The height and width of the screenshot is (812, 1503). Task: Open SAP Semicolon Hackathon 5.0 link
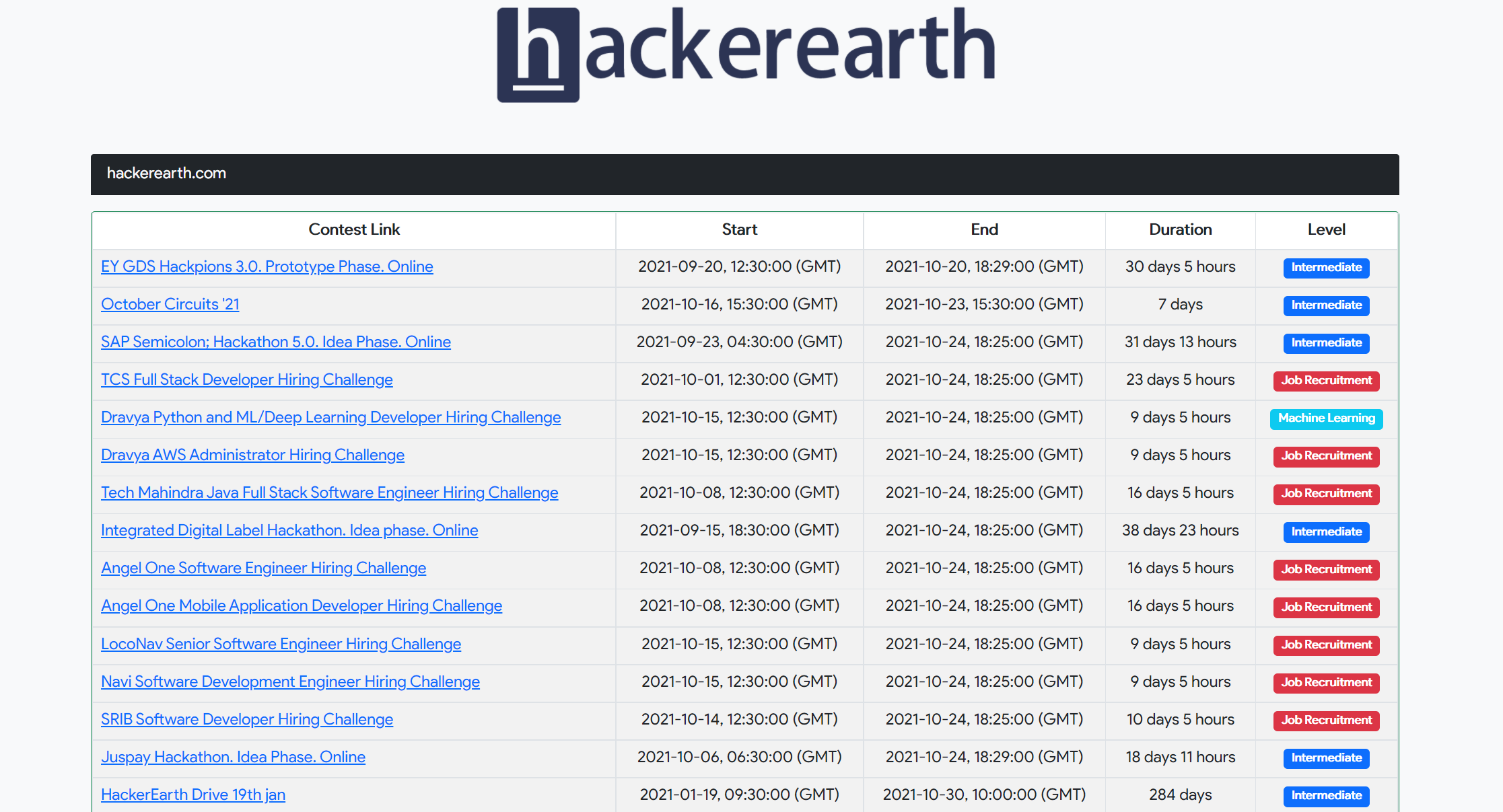click(x=275, y=342)
